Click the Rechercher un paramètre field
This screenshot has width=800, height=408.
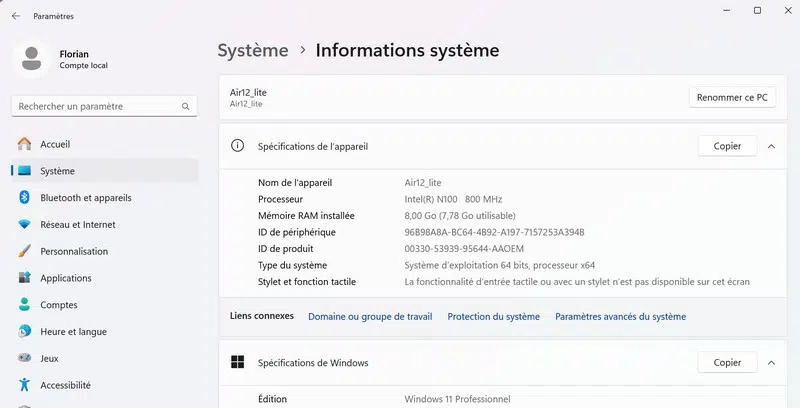point(95,106)
